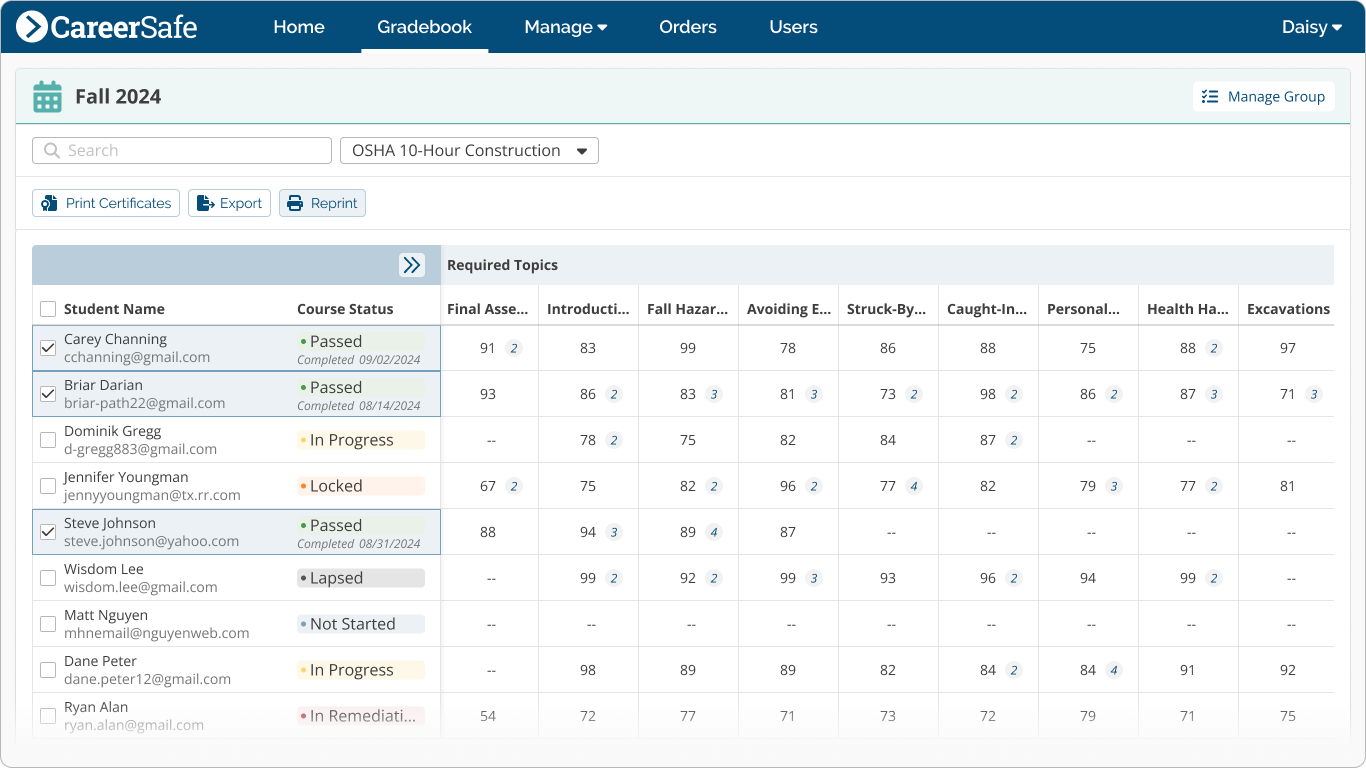Click the Export button
Viewport: 1366px width, 768px height.
coord(229,202)
